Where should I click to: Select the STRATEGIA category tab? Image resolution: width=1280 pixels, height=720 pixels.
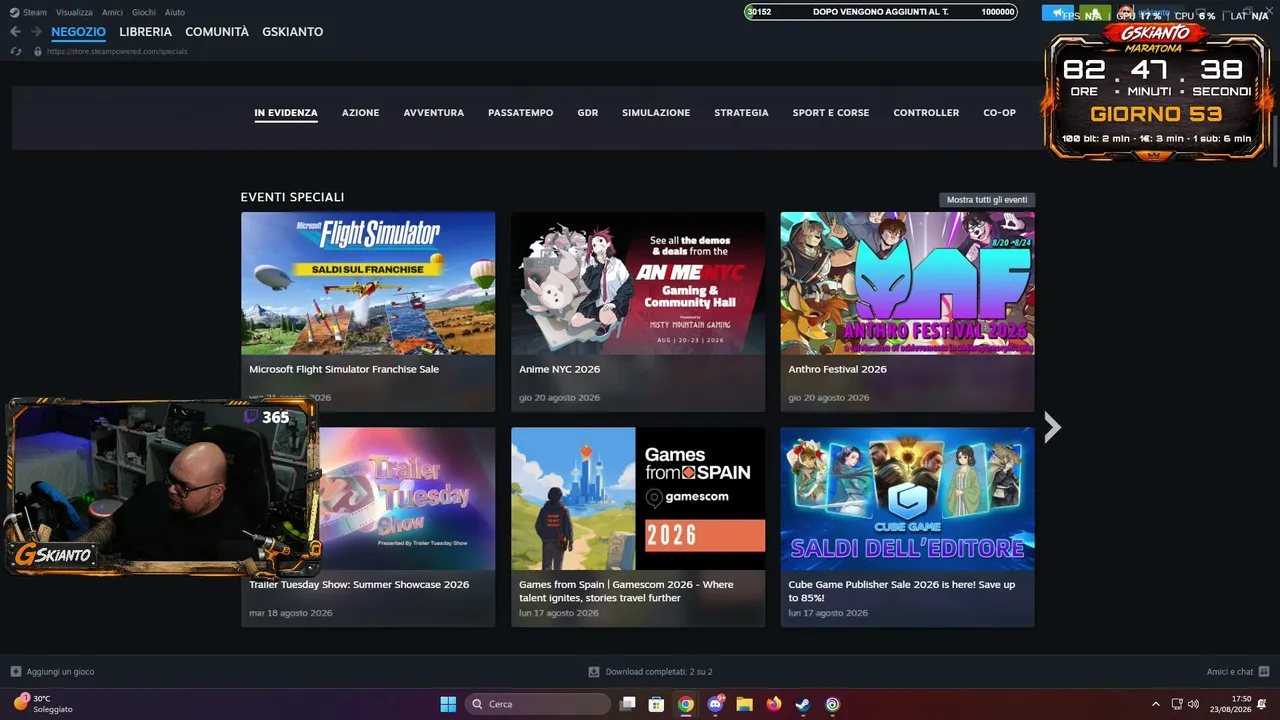tap(742, 113)
